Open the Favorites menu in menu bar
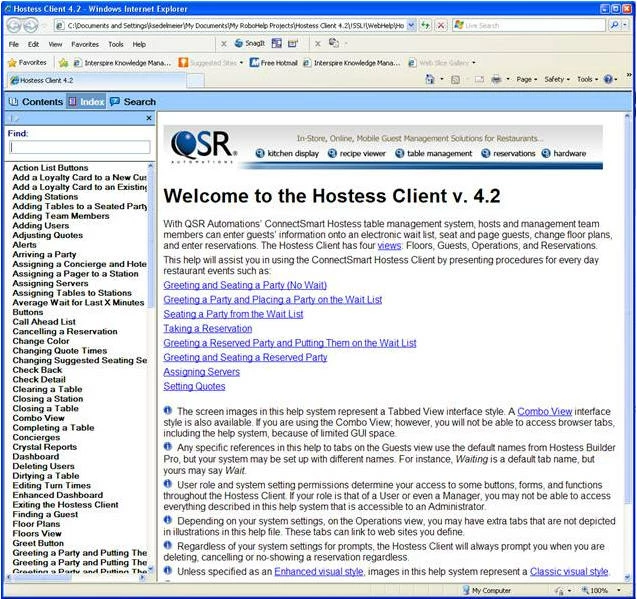637x599 pixels. click(85, 44)
